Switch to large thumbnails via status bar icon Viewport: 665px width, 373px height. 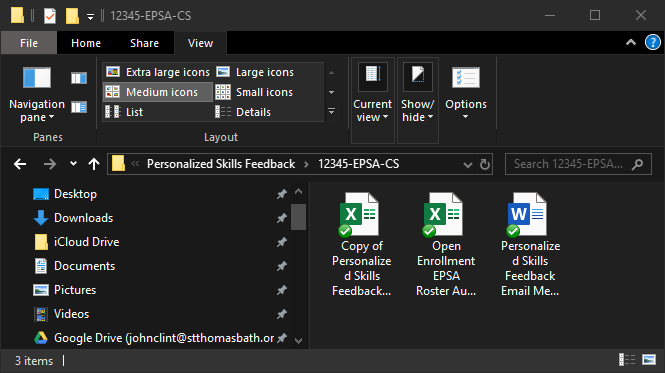(649, 360)
